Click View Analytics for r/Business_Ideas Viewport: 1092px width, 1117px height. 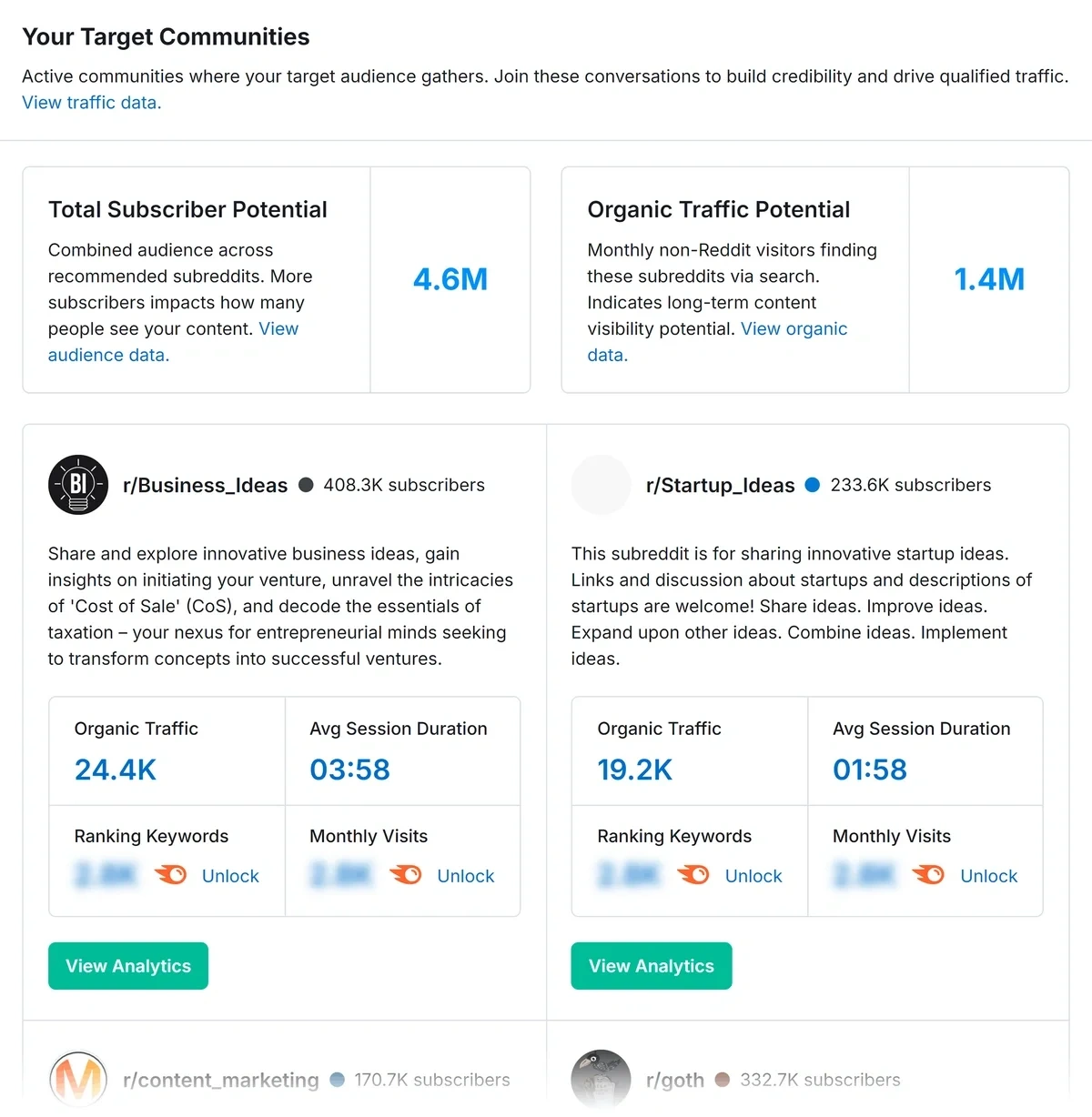[x=127, y=966]
